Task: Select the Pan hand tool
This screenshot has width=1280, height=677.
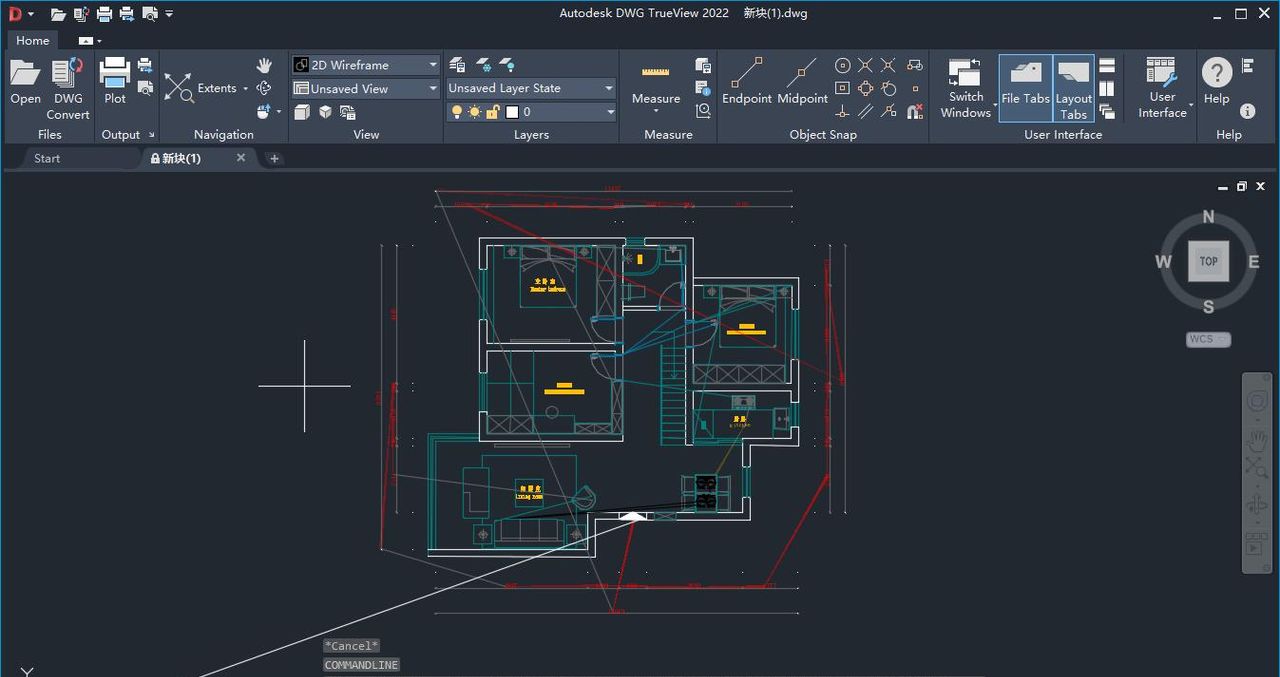Action: click(x=264, y=65)
